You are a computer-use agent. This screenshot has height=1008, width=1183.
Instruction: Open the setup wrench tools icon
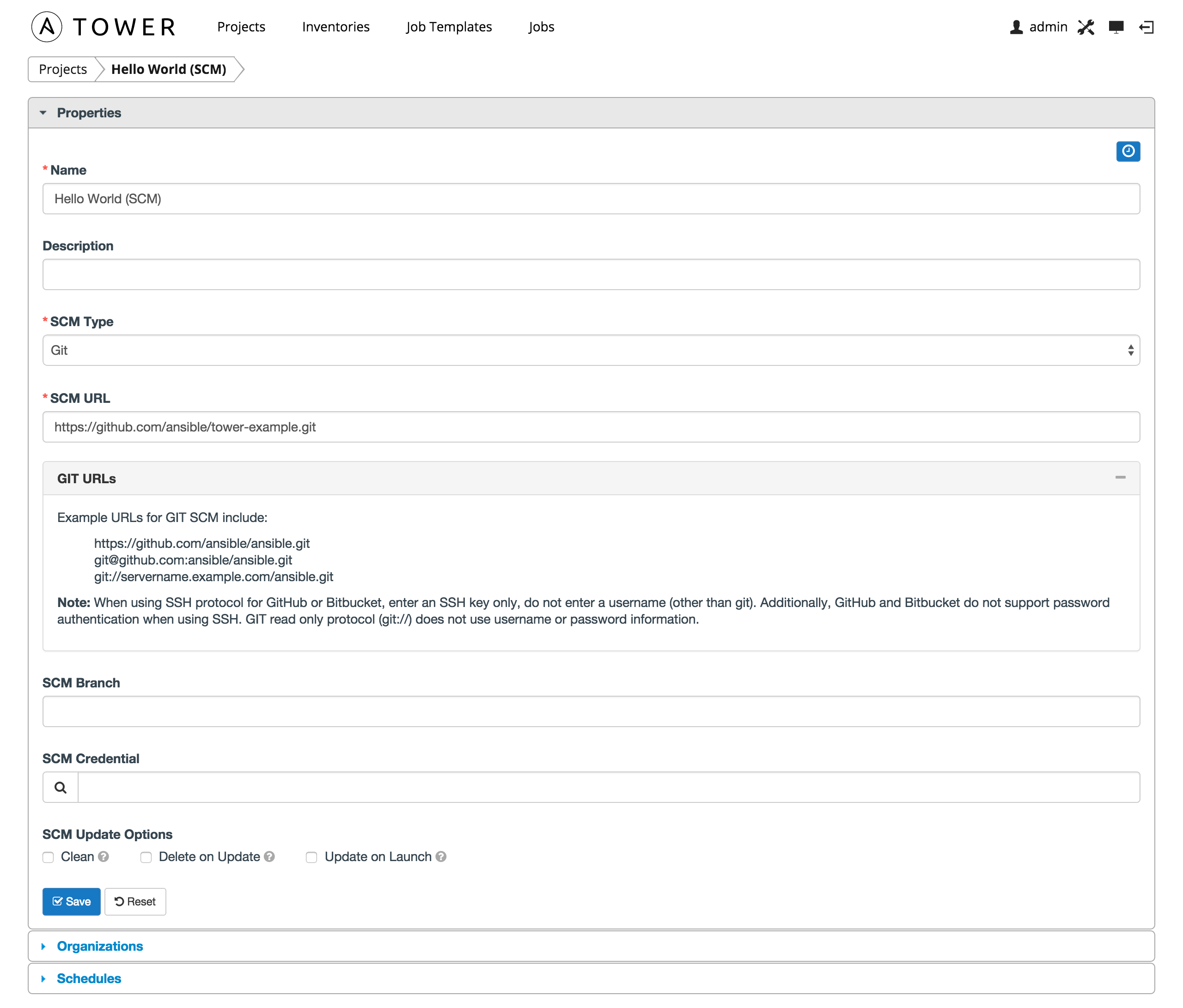(1085, 27)
